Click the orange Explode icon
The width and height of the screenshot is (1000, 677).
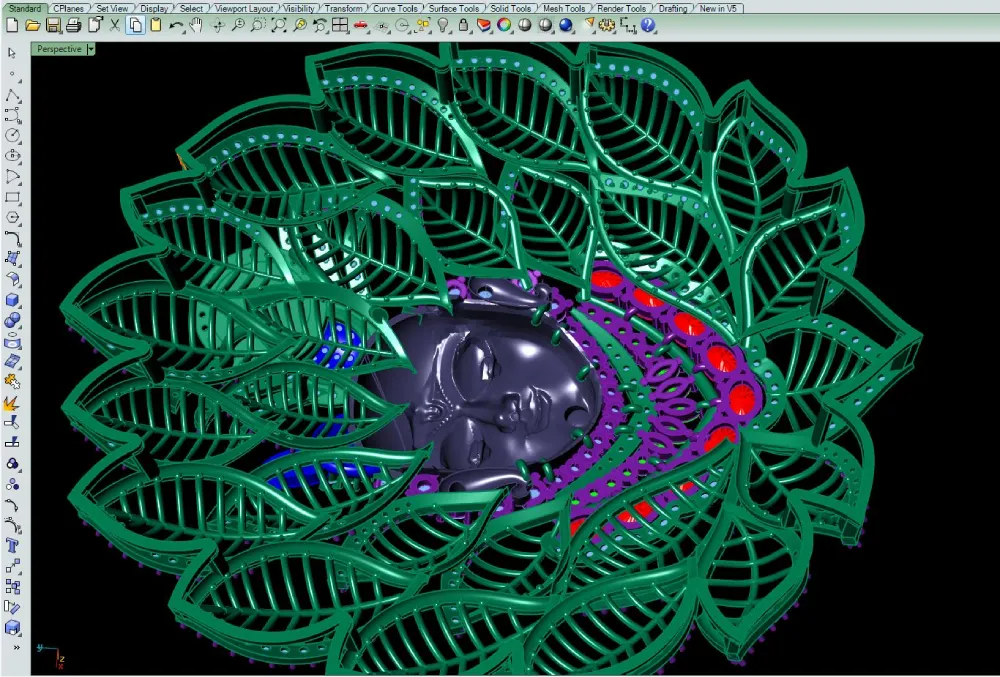tap(12, 402)
